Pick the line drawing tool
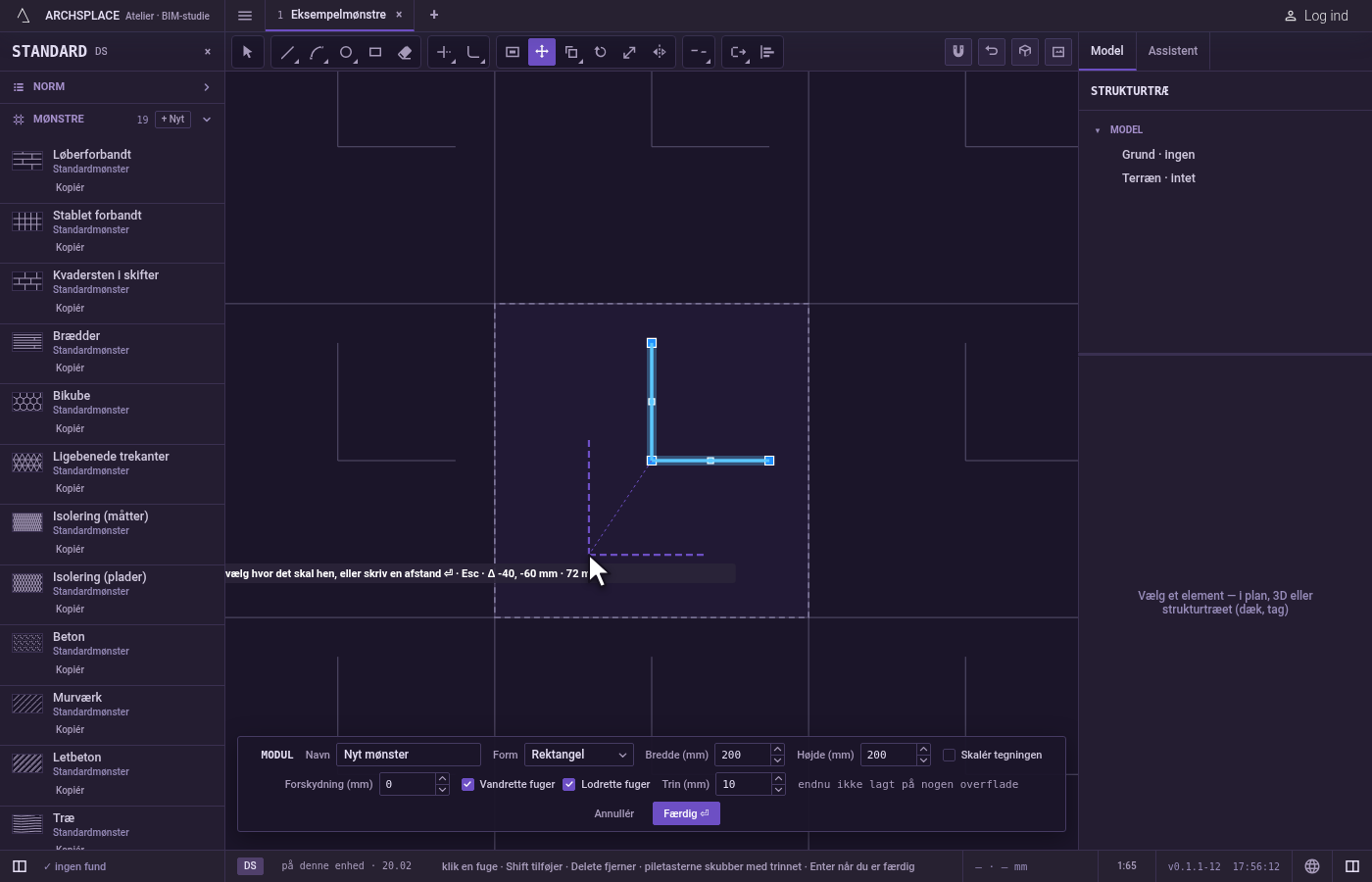1372x882 pixels. tap(287, 52)
